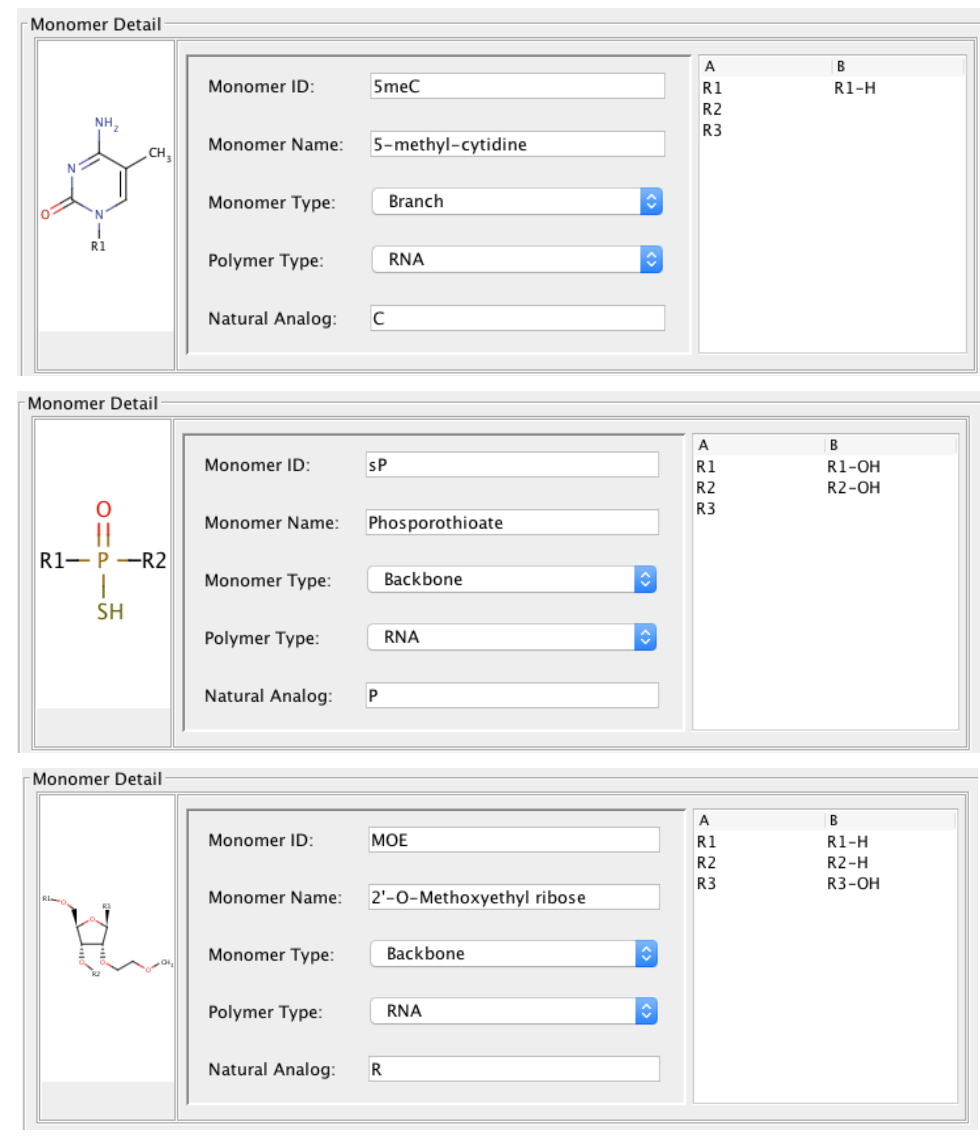The image size is (980, 1138).
Task: Click column header B in sP table
Action: [891, 445]
